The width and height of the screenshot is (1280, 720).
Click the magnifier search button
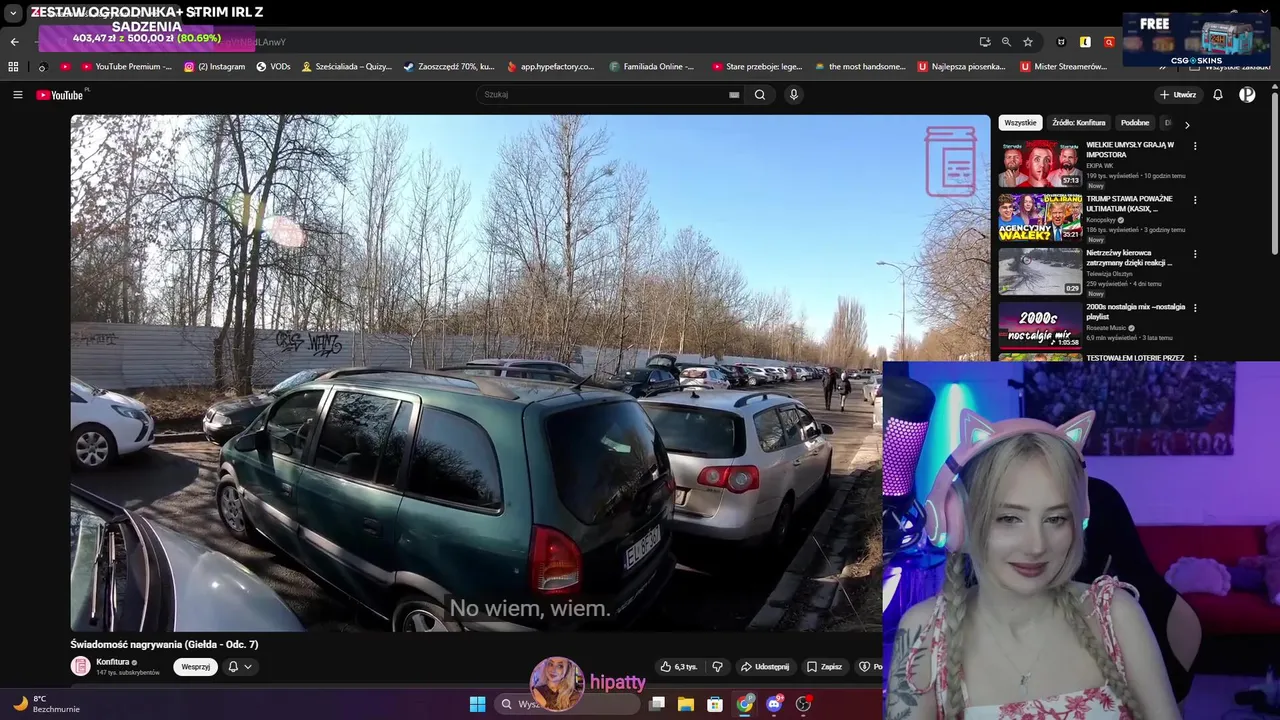[x=760, y=95]
